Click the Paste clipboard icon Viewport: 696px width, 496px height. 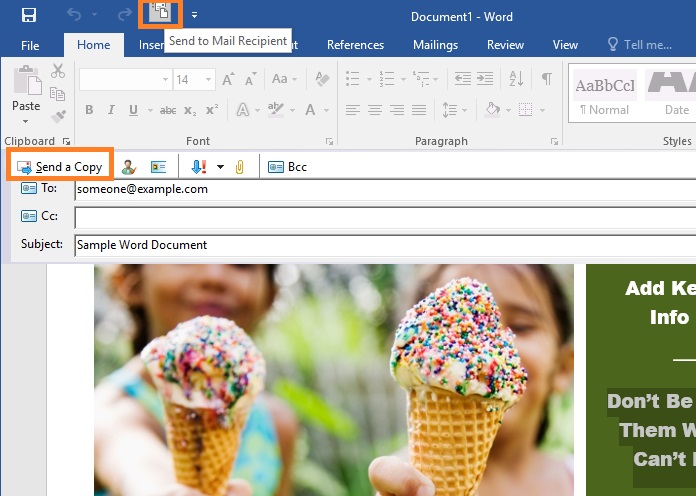click(x=27, y=82)
